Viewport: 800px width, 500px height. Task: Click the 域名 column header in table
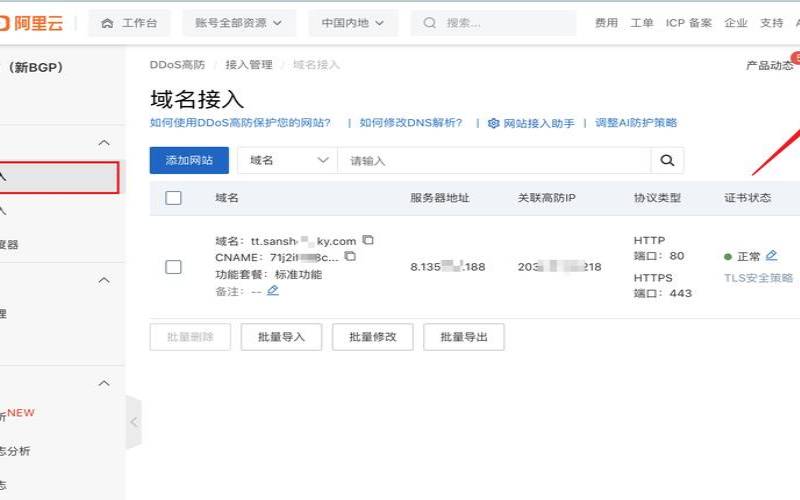[x=227, y=198]
